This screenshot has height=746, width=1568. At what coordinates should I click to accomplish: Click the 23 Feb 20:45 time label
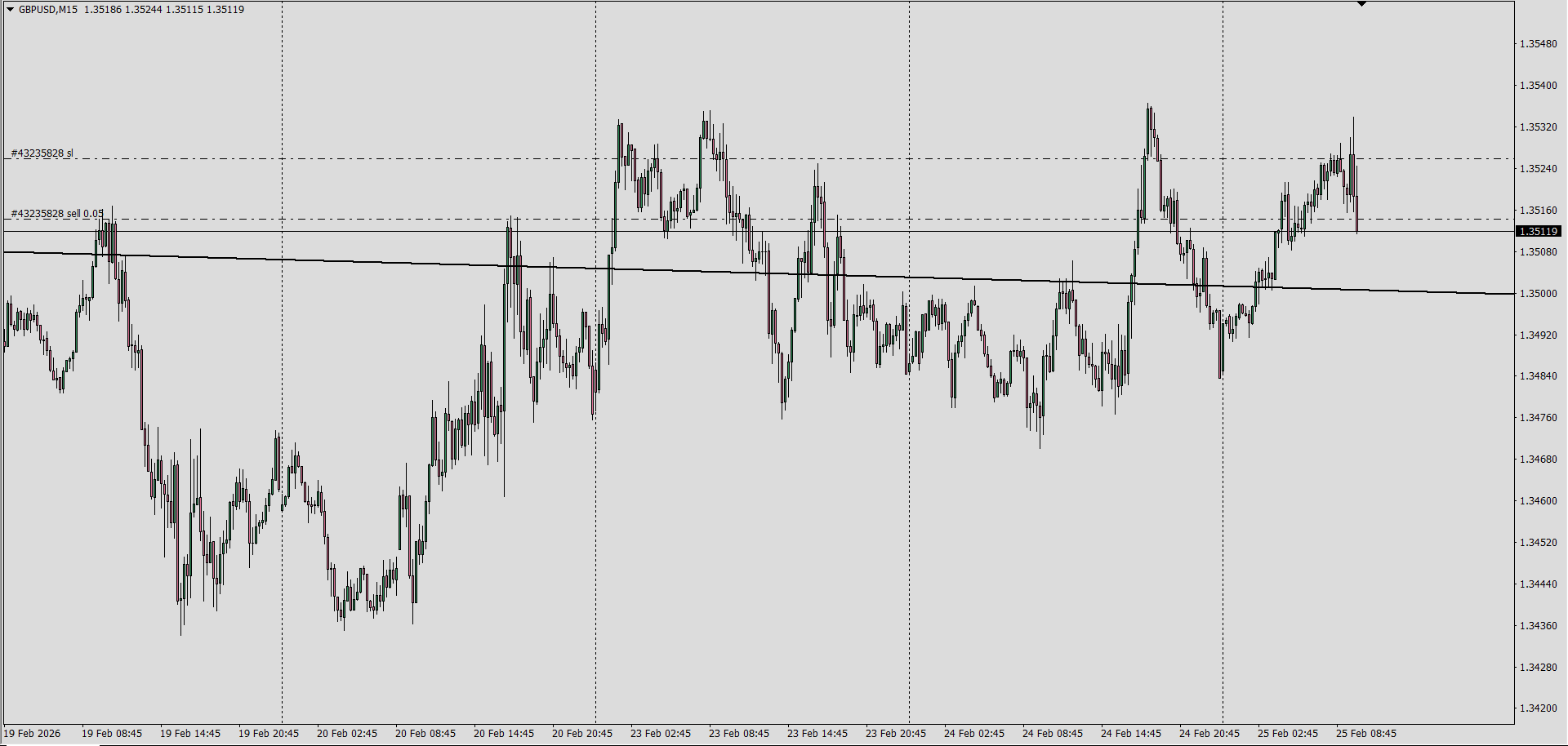click(896, 734)
